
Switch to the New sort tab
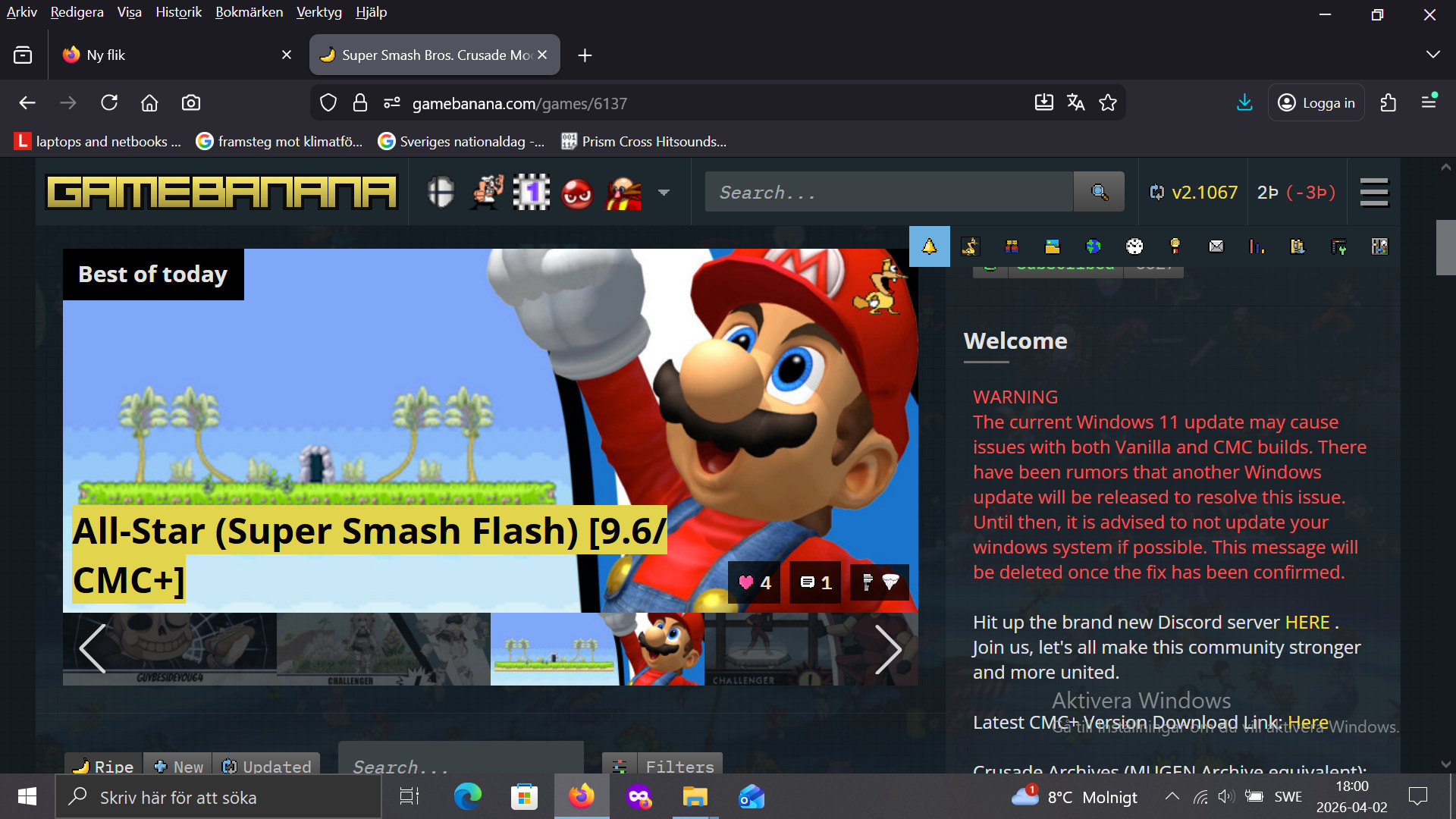[x=178, y=766]
